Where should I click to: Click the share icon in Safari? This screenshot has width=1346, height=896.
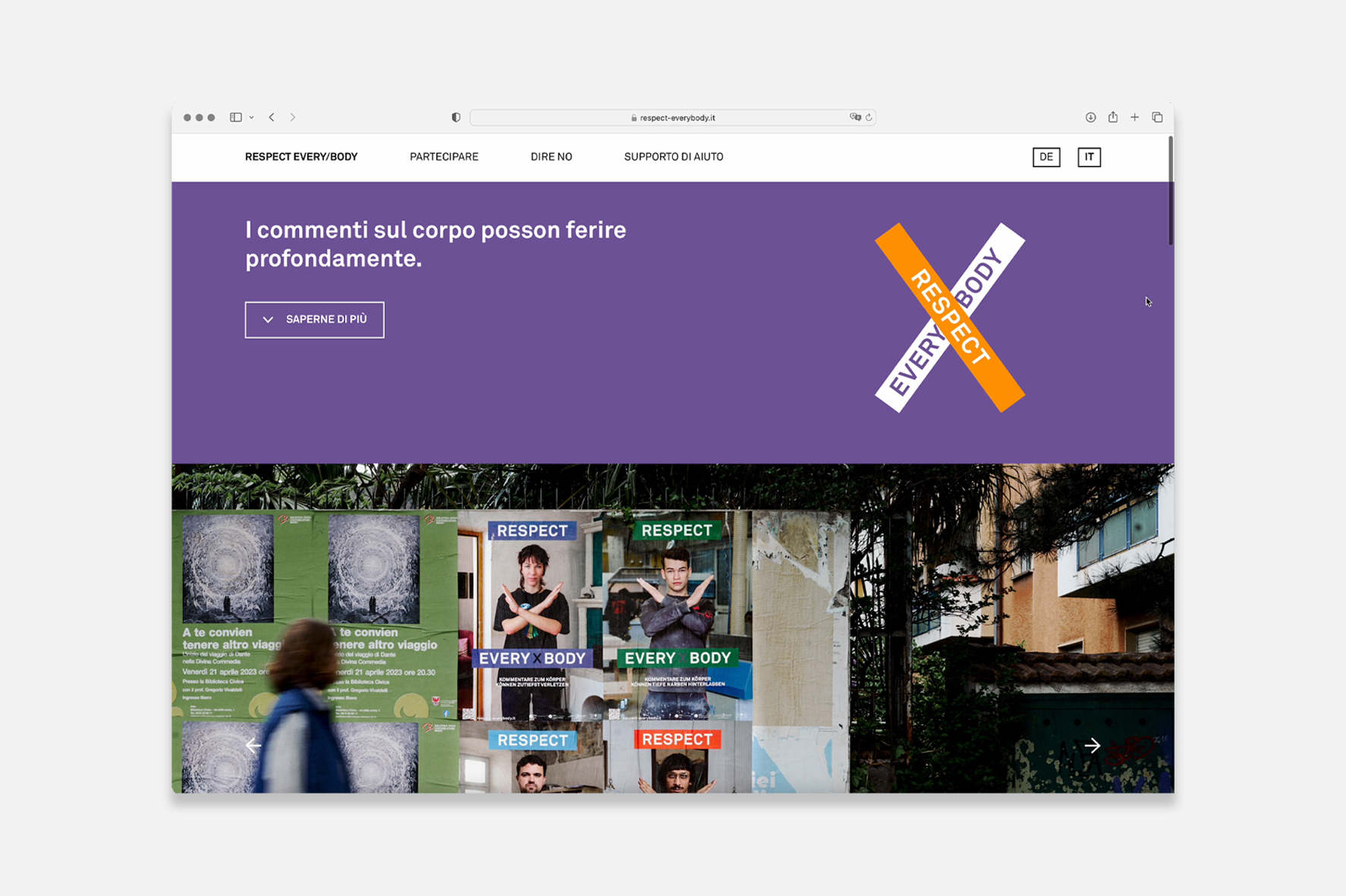point(1112,117)
